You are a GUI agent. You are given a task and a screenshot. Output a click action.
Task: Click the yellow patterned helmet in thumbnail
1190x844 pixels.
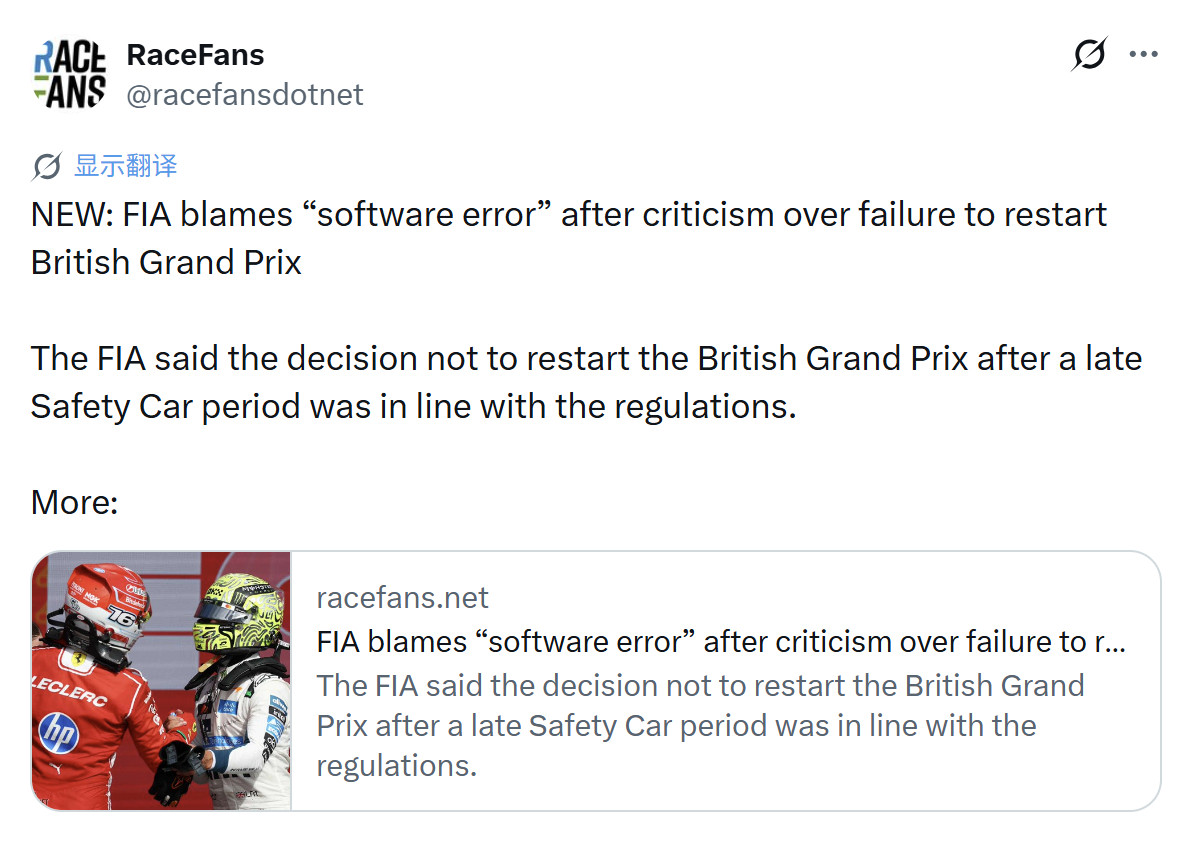pos(238,614)
